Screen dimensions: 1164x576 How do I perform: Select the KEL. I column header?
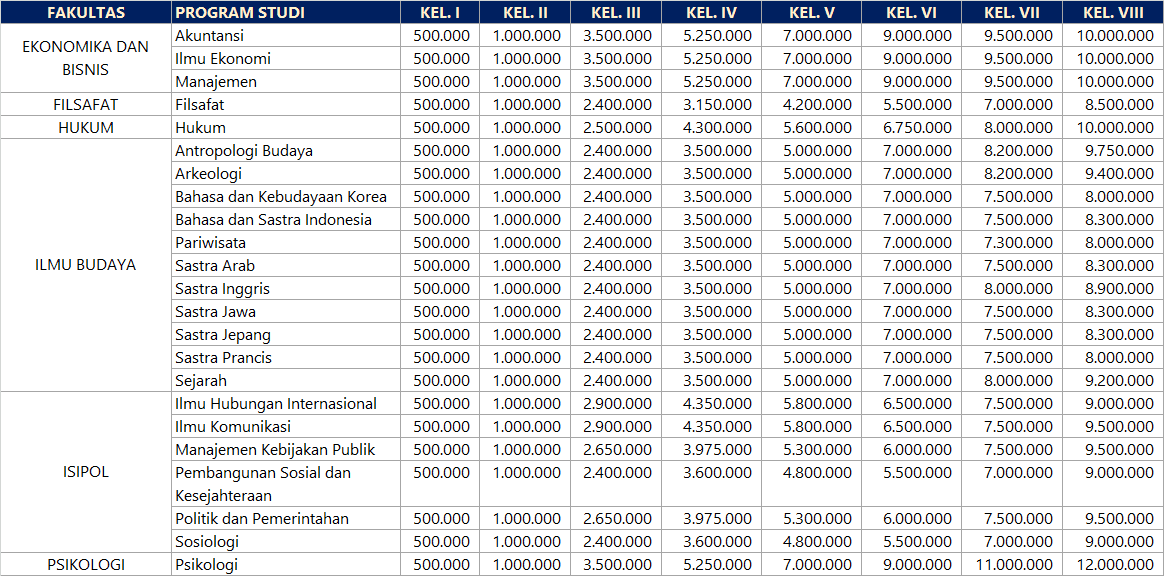(x=440, y=13)
